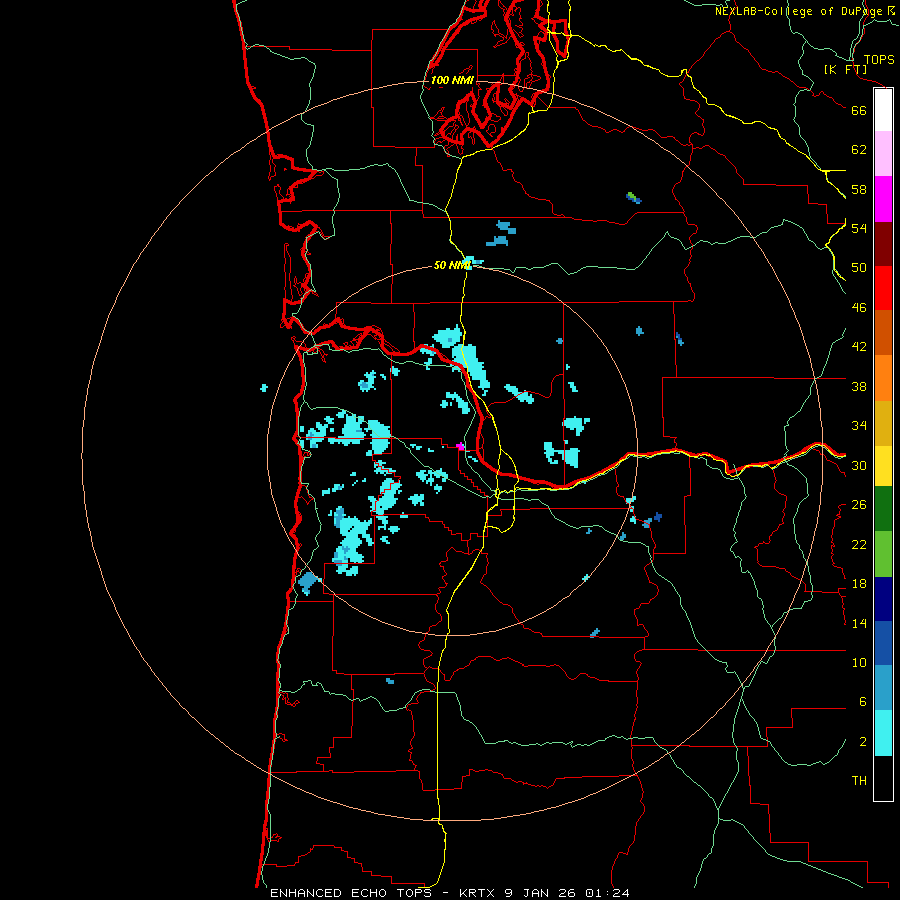900x900 pixels.
Task: Select the 58 legend value
Action: pos(859,189)
